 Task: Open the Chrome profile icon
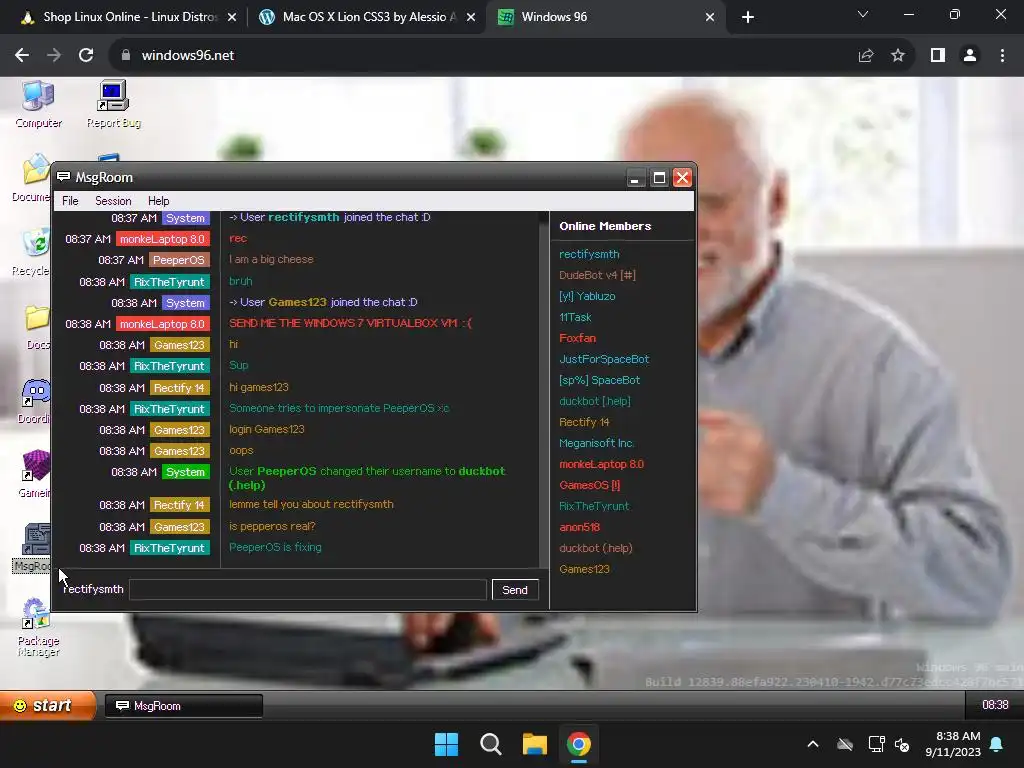(970, 56)
